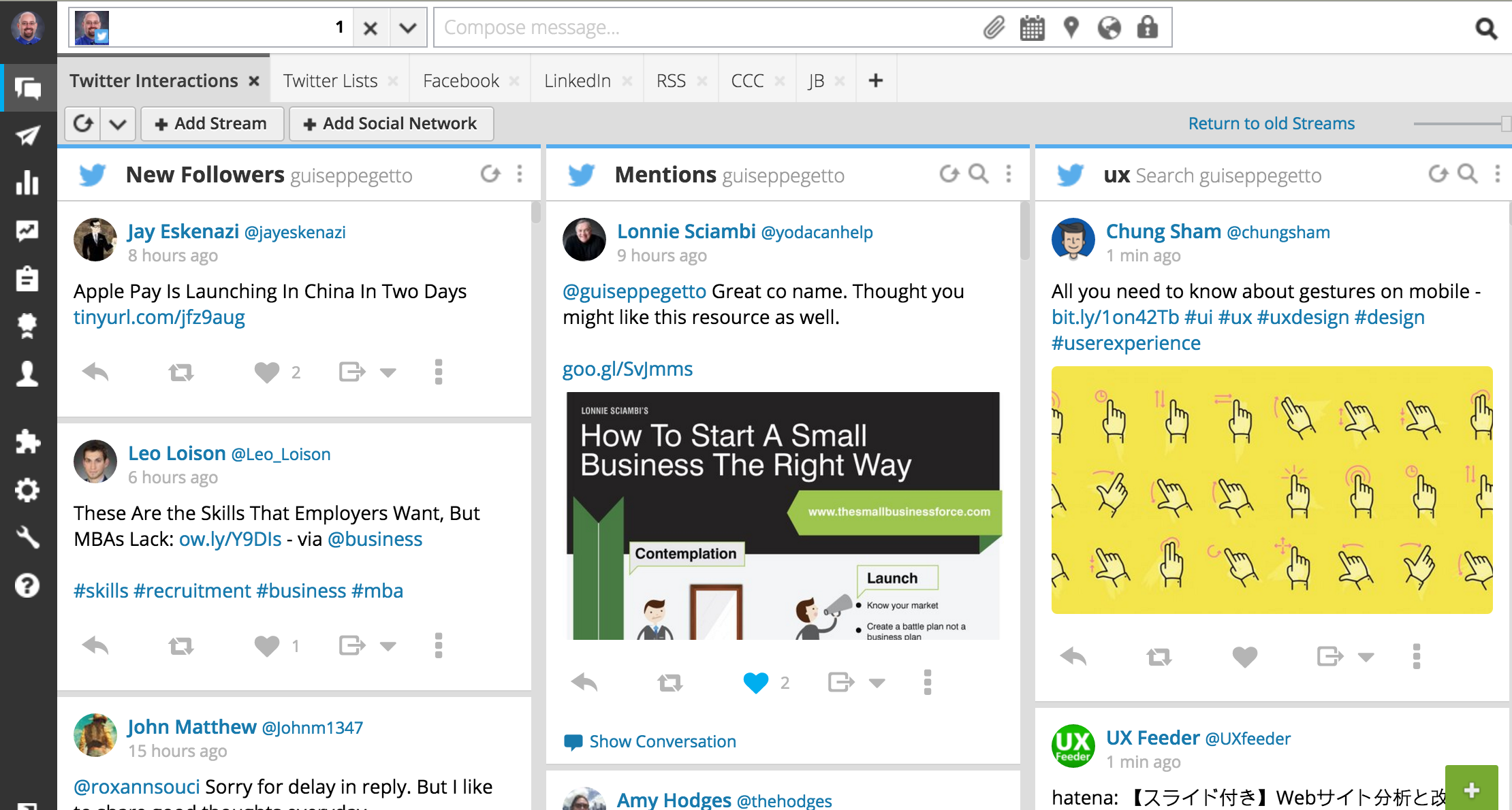Image resolution: width=1512 pixels, height=810 pixels.
Task: Expand send-to dropdown on Leo Loison's tweet
Action: (388, 646)
